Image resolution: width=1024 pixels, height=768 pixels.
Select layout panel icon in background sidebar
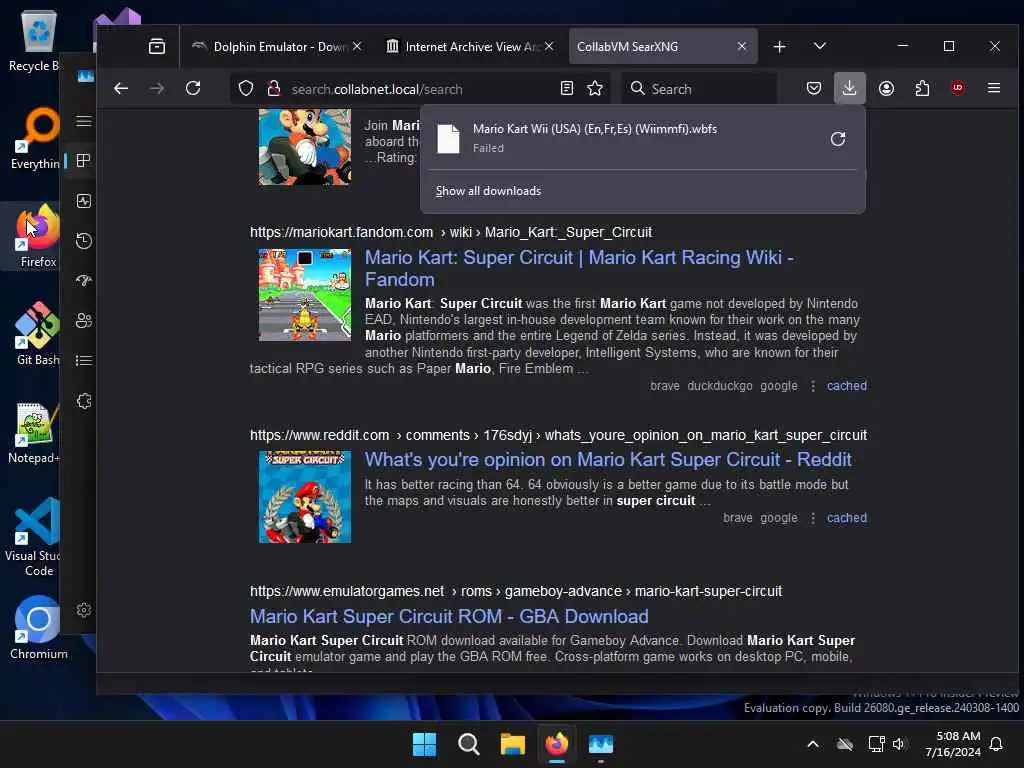coord(84,161)
